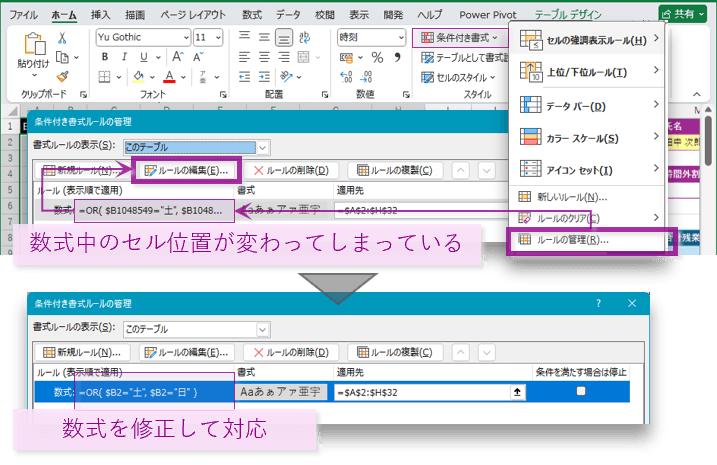
Task: Toggle Bold formatting
Action: pos(105,57)
